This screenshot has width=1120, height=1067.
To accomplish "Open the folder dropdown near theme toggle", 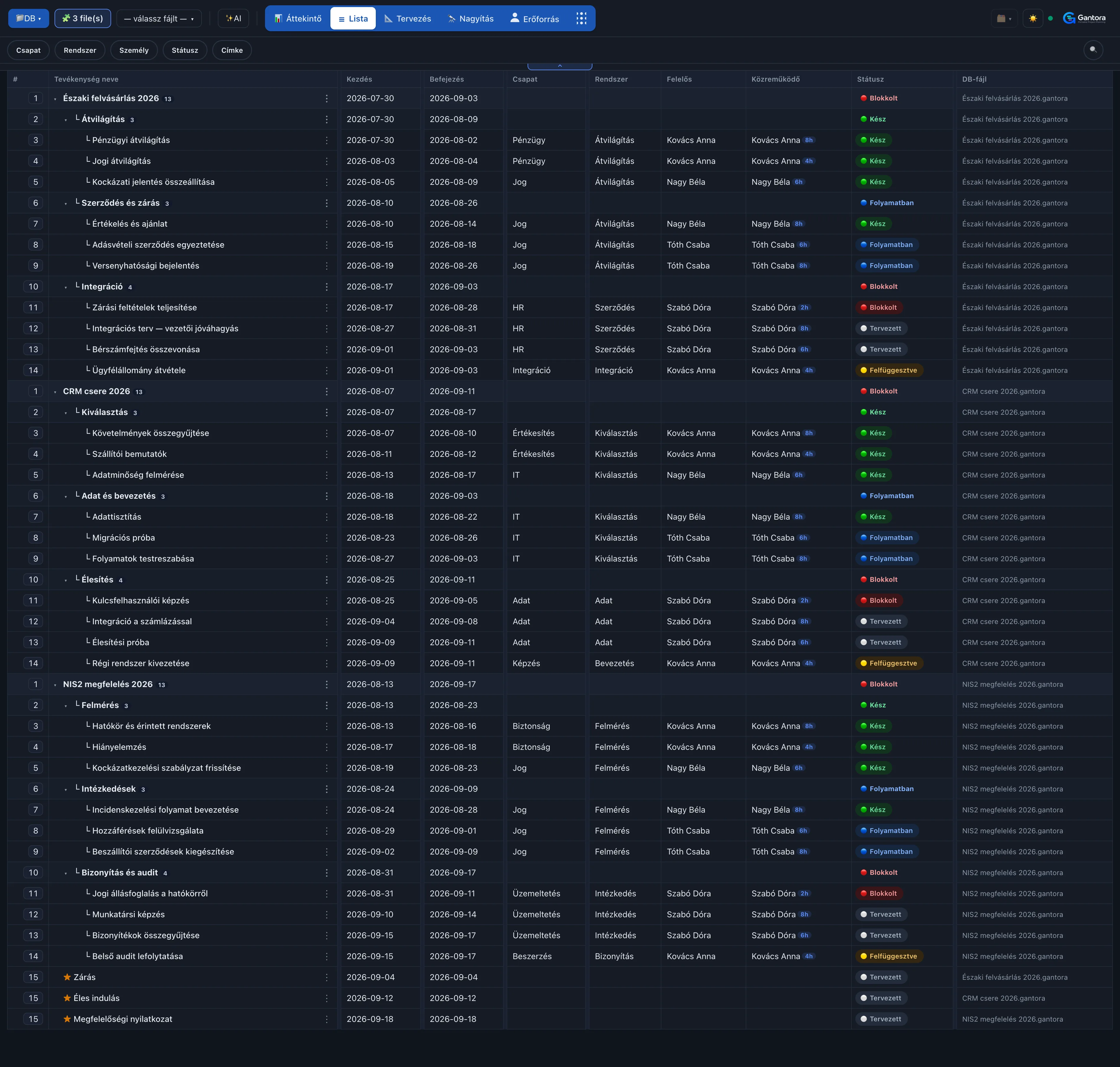I will 1004,18.
